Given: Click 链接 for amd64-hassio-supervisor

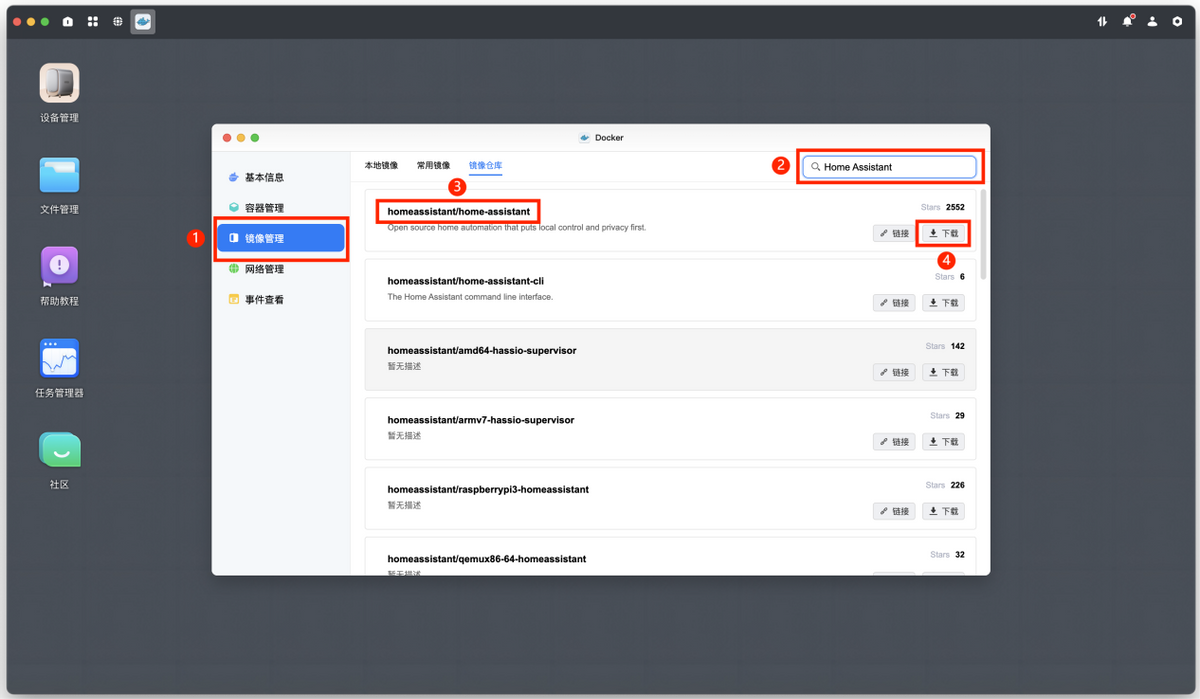Looking at the screenshot, I should click(x=894, y=372).
